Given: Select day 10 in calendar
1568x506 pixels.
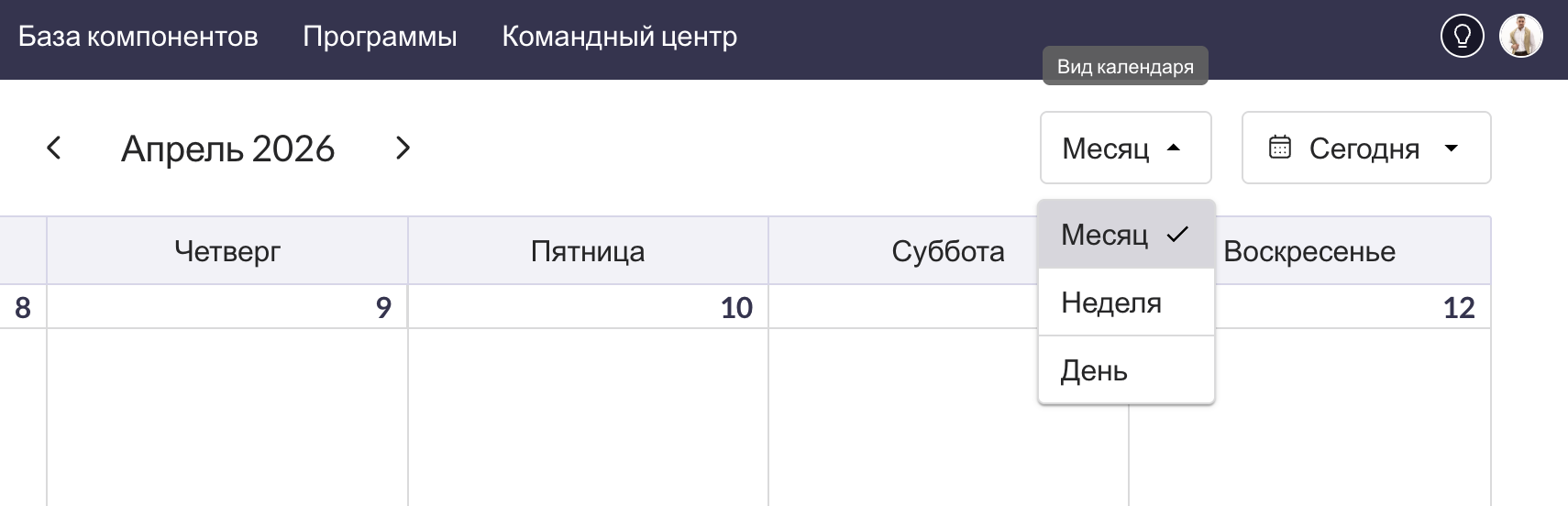Looking at the screenshot, I should click(x=736, y=307).
